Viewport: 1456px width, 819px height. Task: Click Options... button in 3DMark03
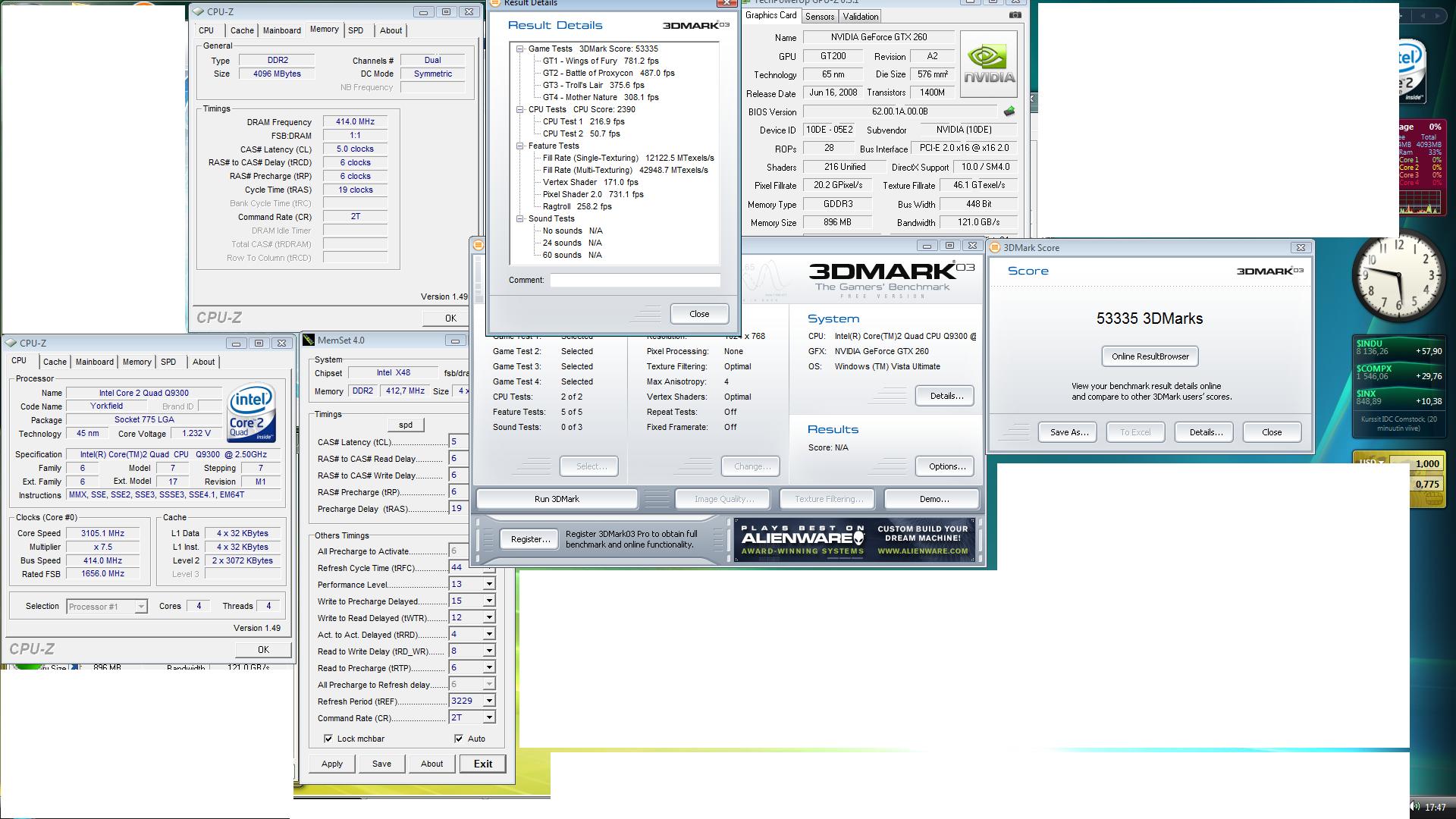point(946,466)
